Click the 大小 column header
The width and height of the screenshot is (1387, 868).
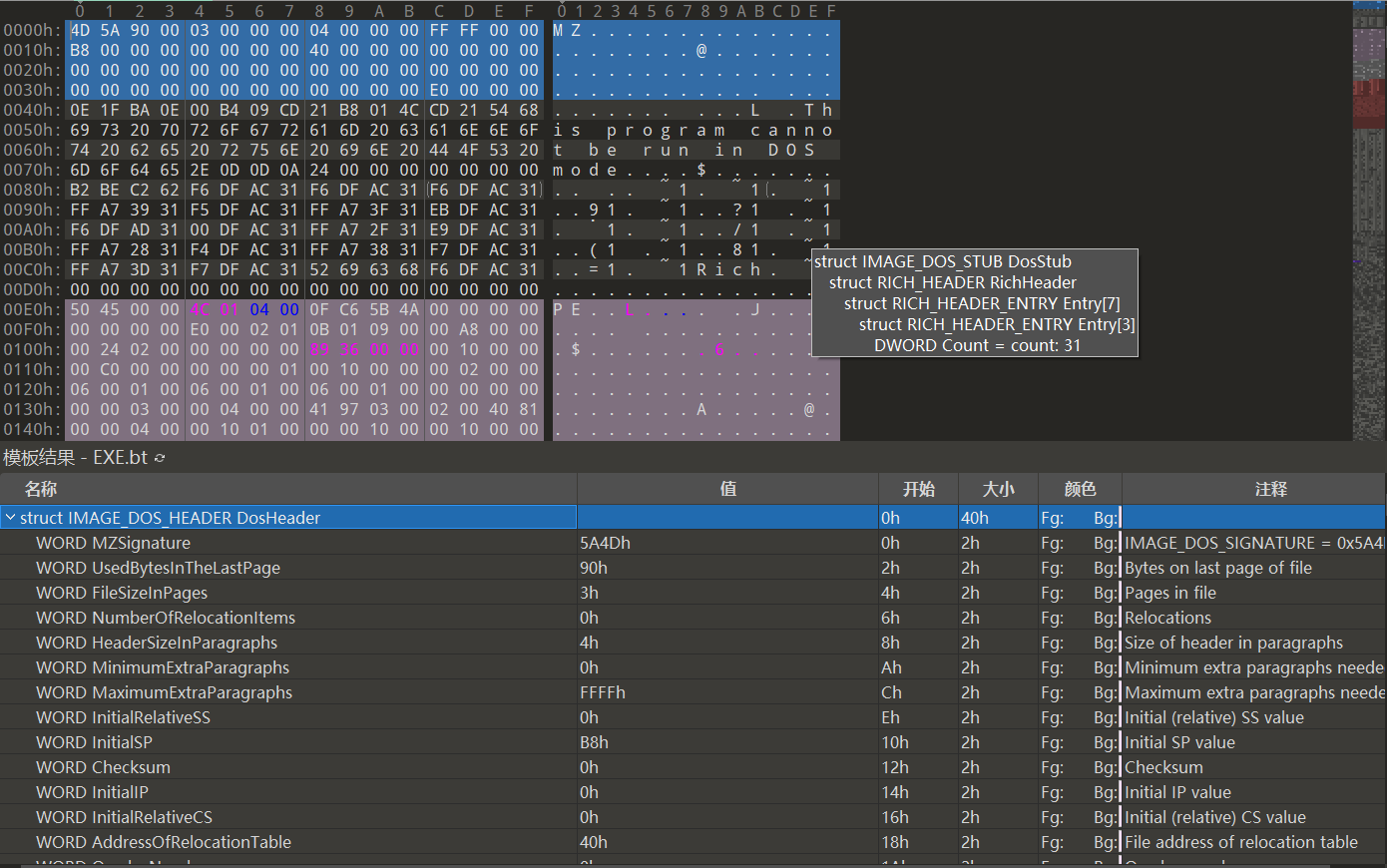[x=998, y=489]
